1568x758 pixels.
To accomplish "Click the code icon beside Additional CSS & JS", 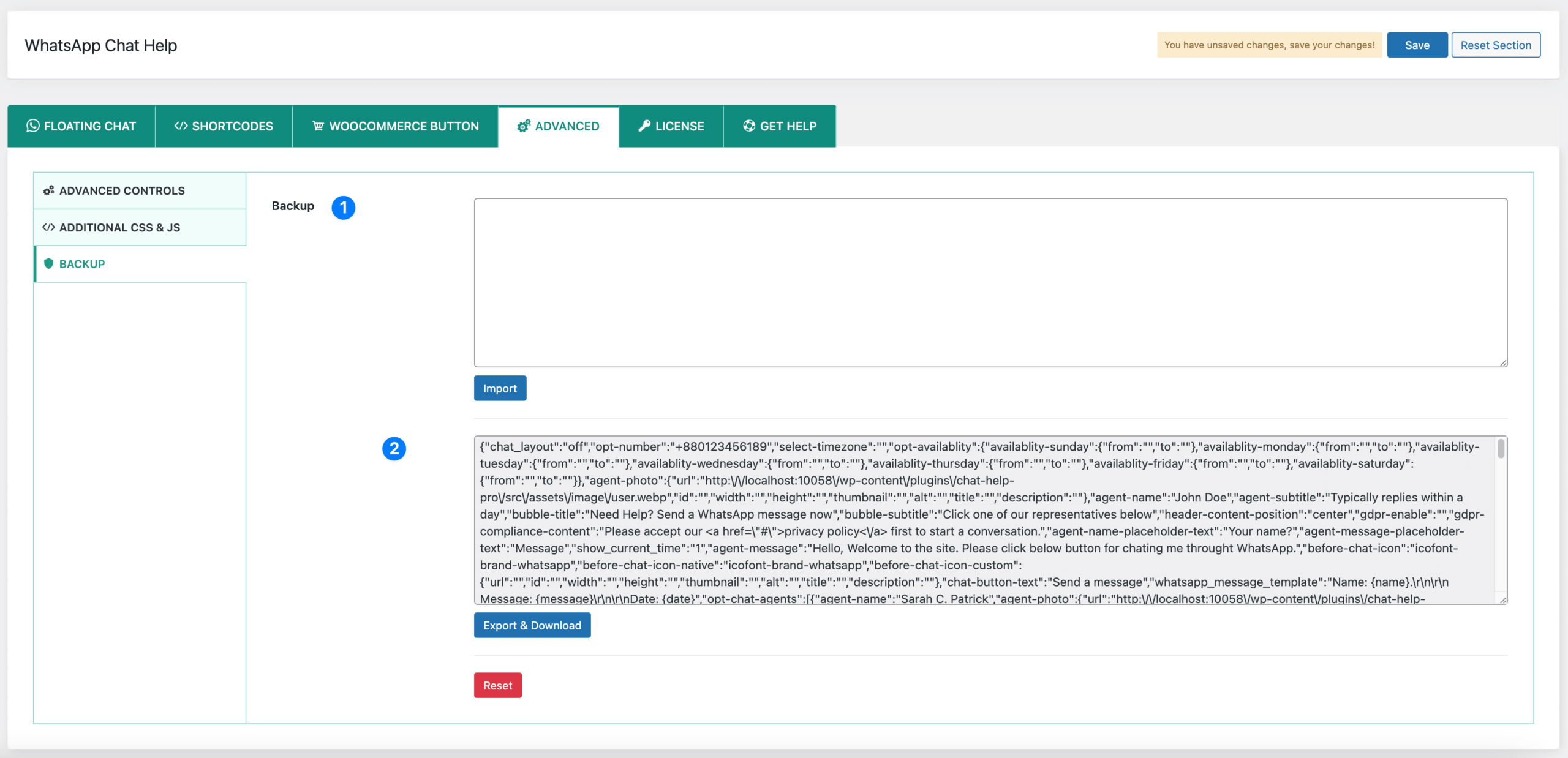I will tap(48, 228).
